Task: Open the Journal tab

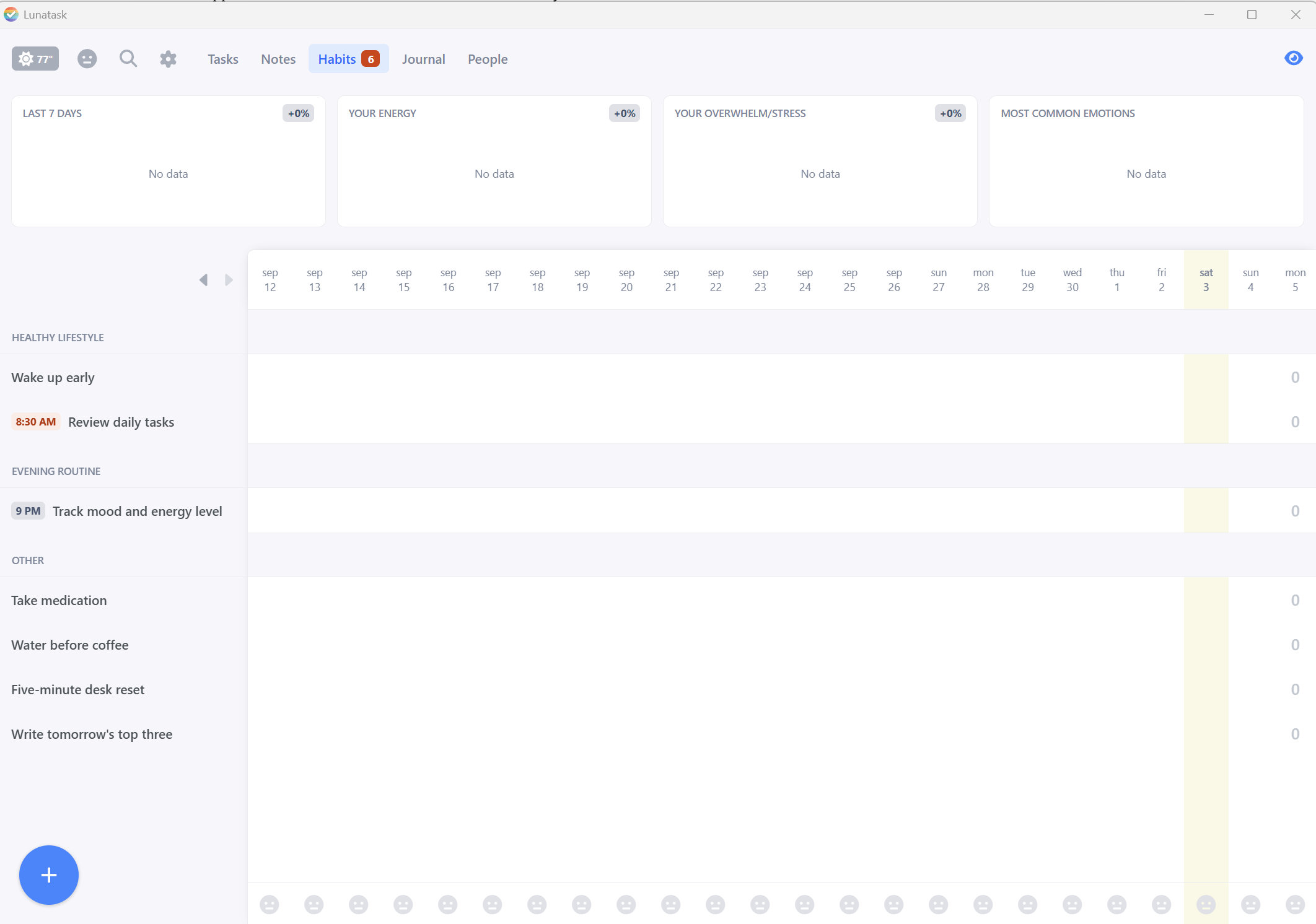Action: click(423, 59)
